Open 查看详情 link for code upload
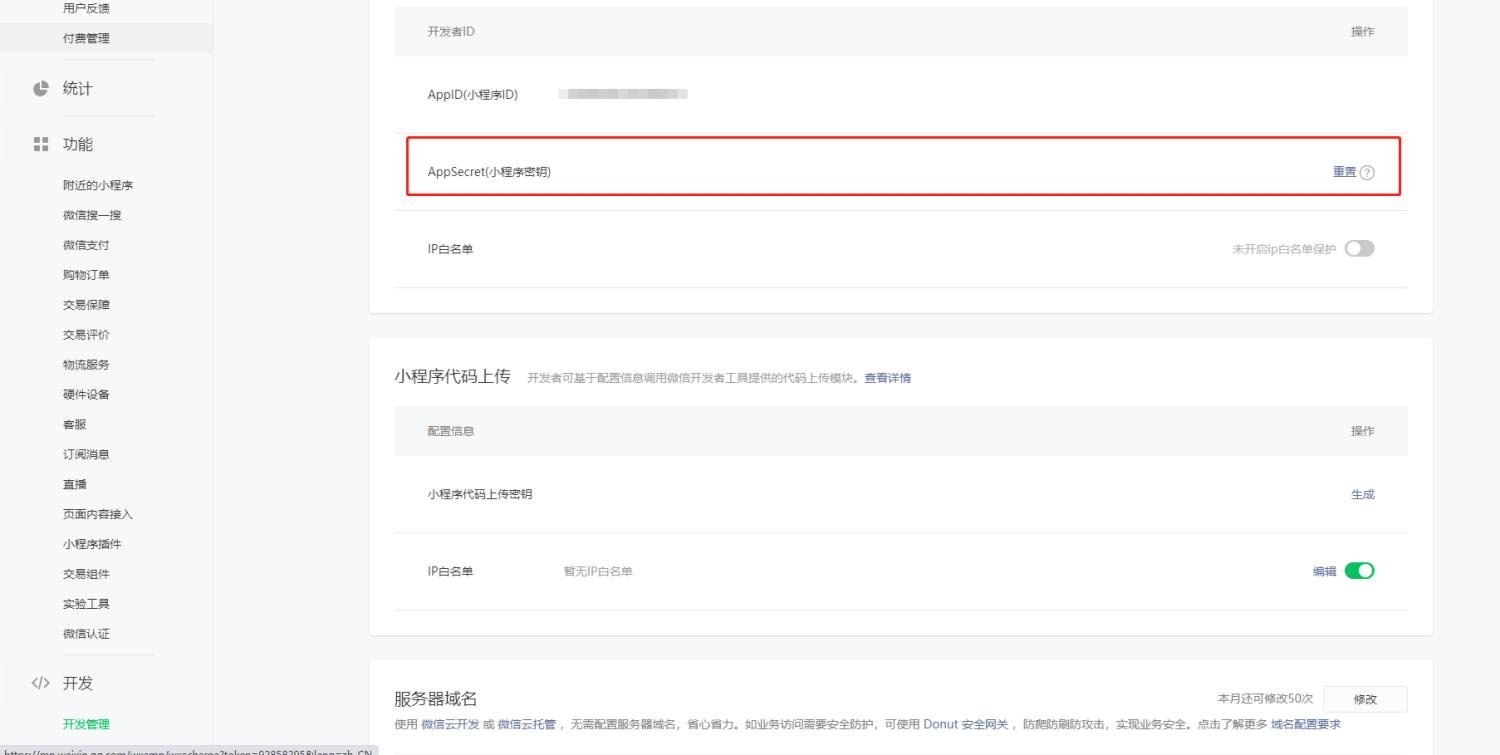 887,378
